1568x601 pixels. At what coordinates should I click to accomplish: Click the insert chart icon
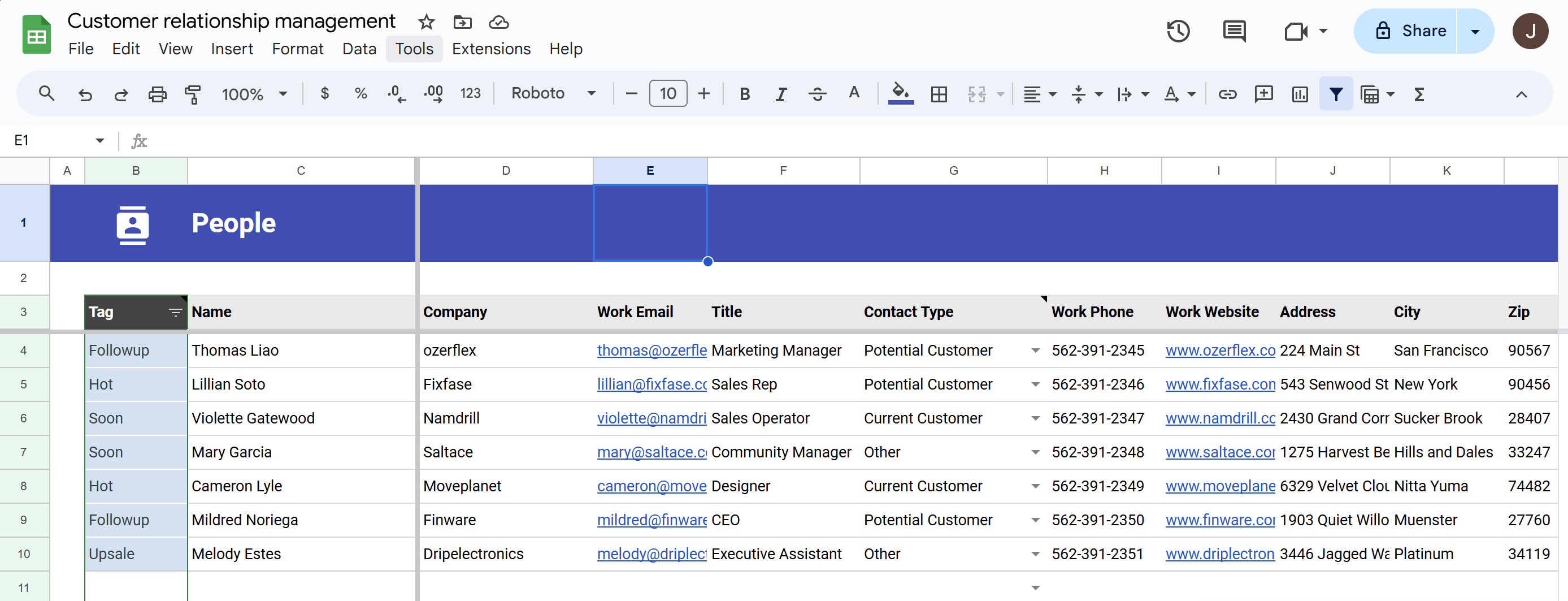click(1300, 94)
